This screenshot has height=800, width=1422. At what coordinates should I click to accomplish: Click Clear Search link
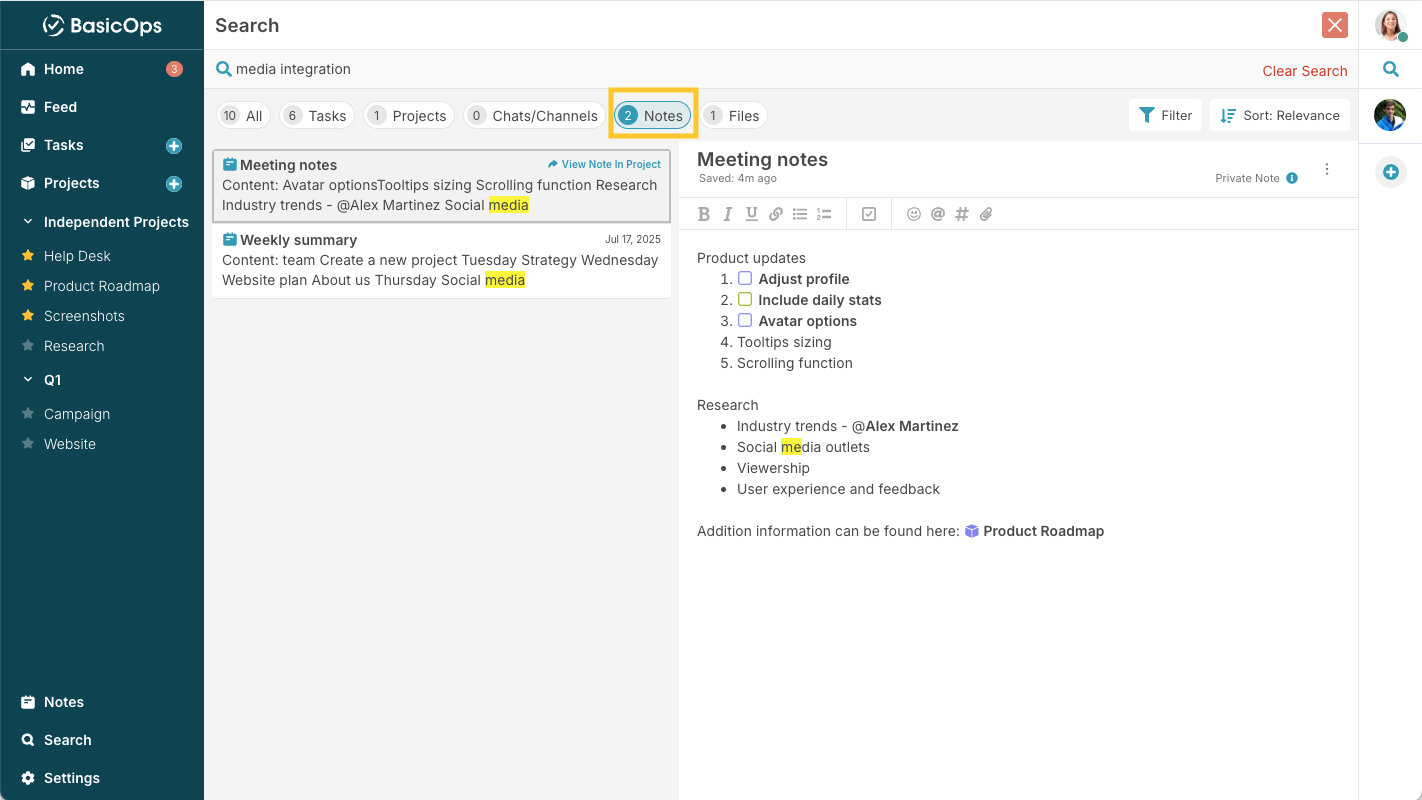[1305, 71]
